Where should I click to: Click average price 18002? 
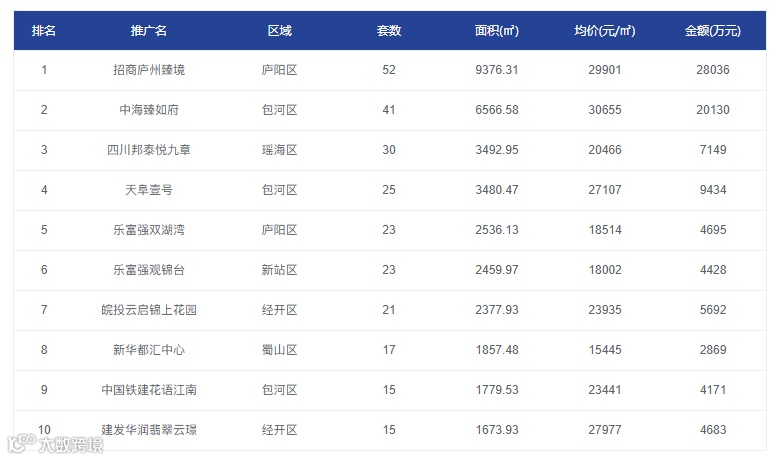tap(605, 270)
